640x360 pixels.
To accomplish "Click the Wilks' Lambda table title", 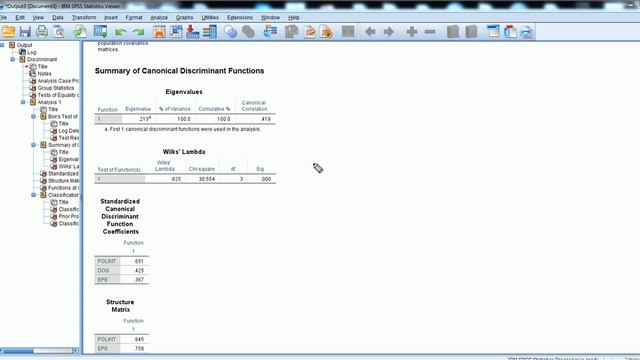I will pos(184,152).
